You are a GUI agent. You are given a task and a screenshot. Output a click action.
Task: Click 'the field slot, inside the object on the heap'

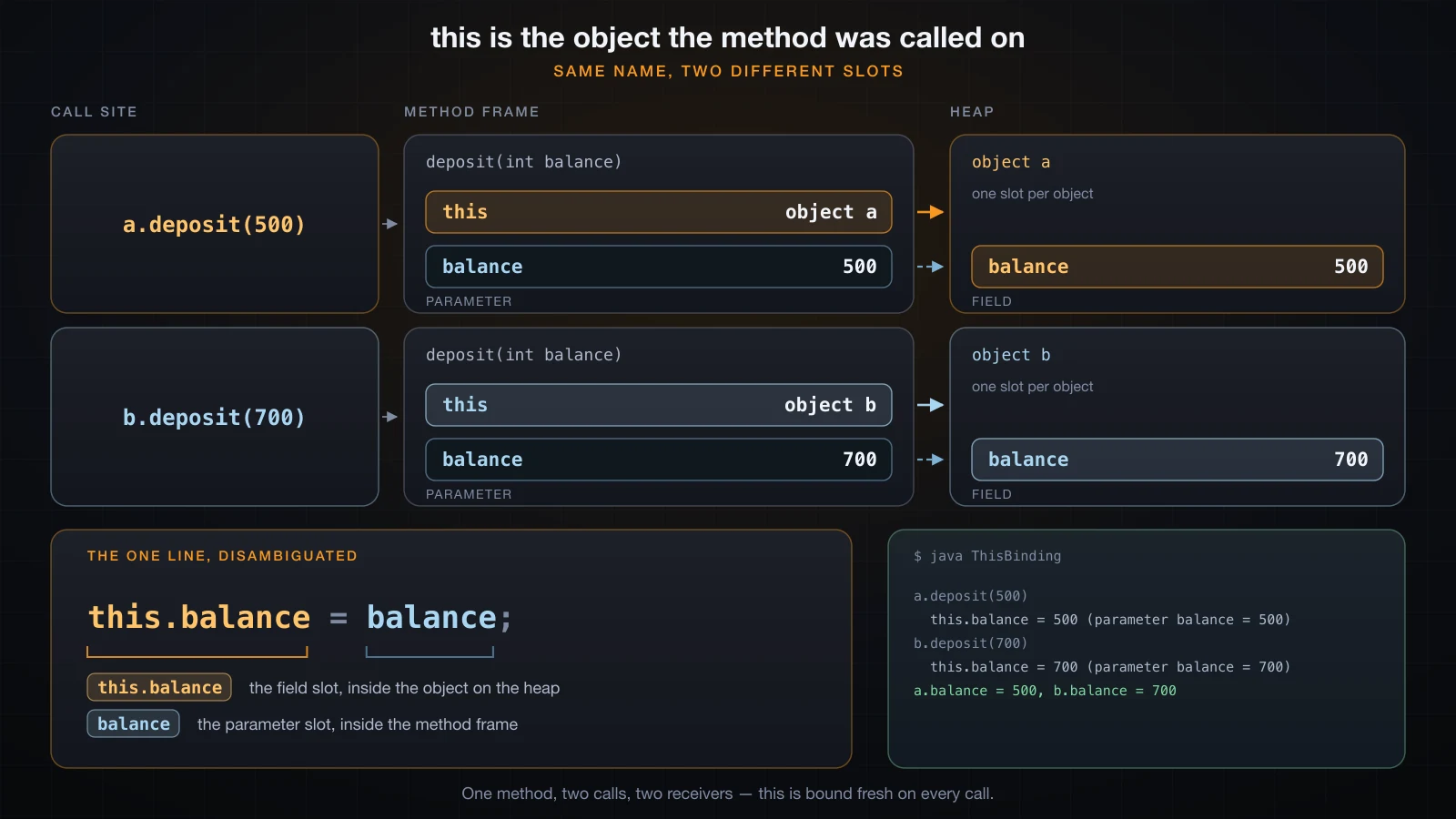tap(404, 688)
